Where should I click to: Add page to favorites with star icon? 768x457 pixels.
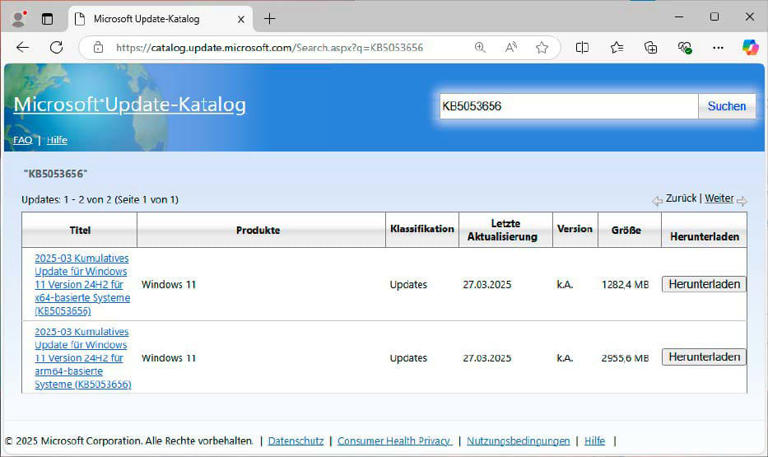coord(542,47)
